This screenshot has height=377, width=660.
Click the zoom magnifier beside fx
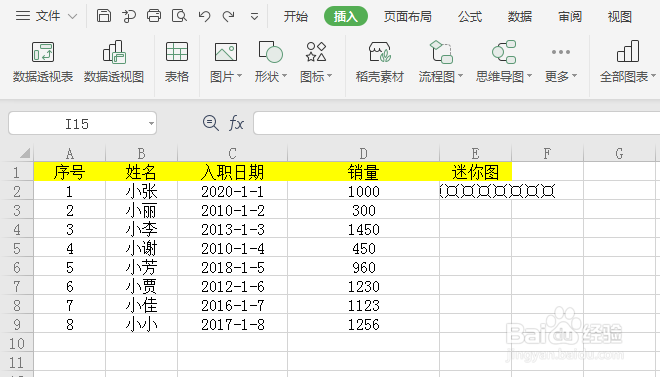tap(210, 123)
